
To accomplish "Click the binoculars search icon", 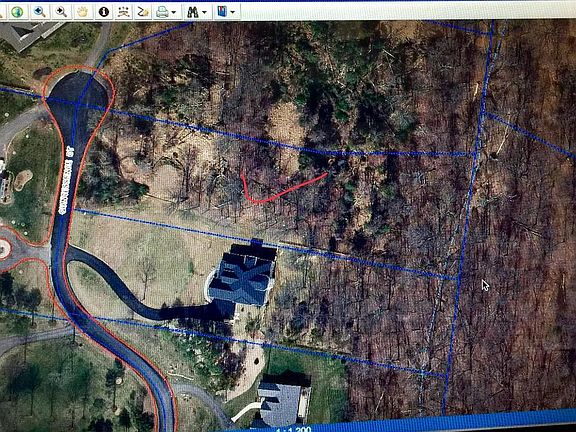I will point(192,12).
